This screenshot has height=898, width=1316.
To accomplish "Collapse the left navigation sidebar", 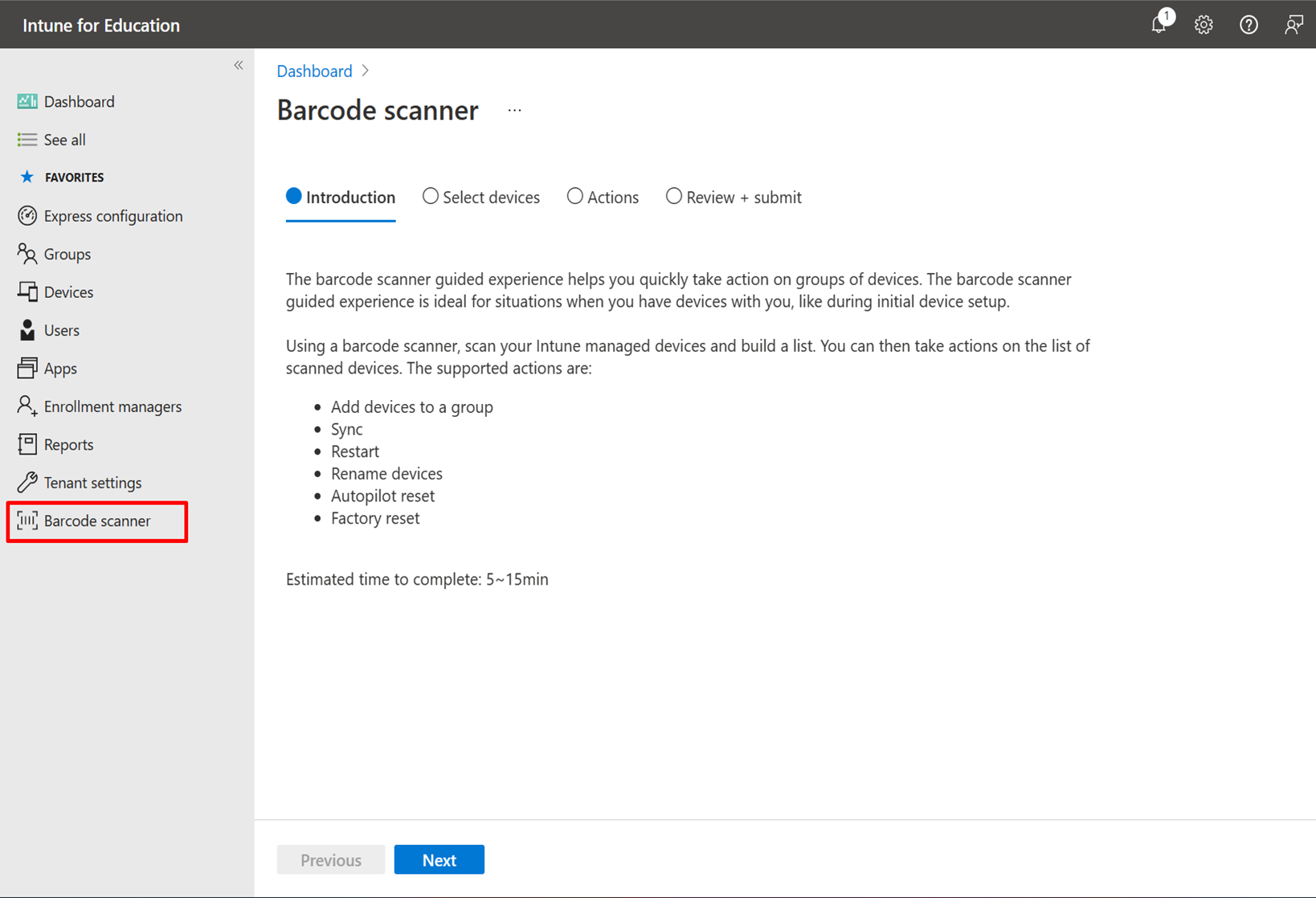I will point(239,66).
